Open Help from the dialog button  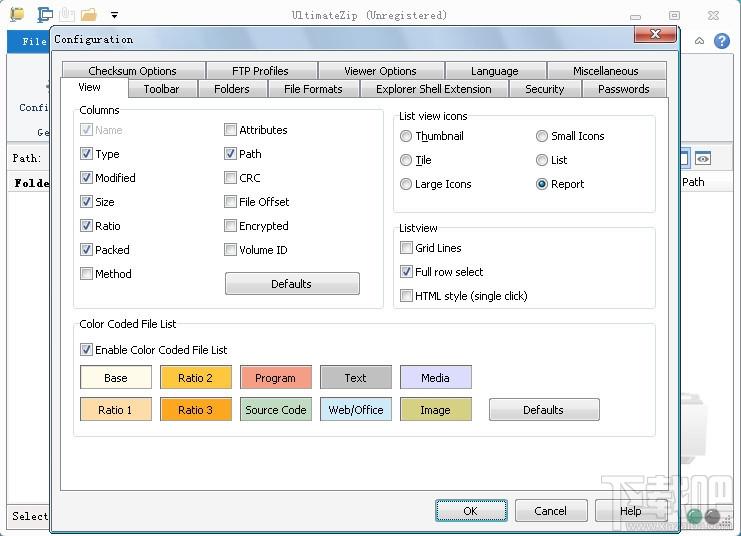(630, 511)
